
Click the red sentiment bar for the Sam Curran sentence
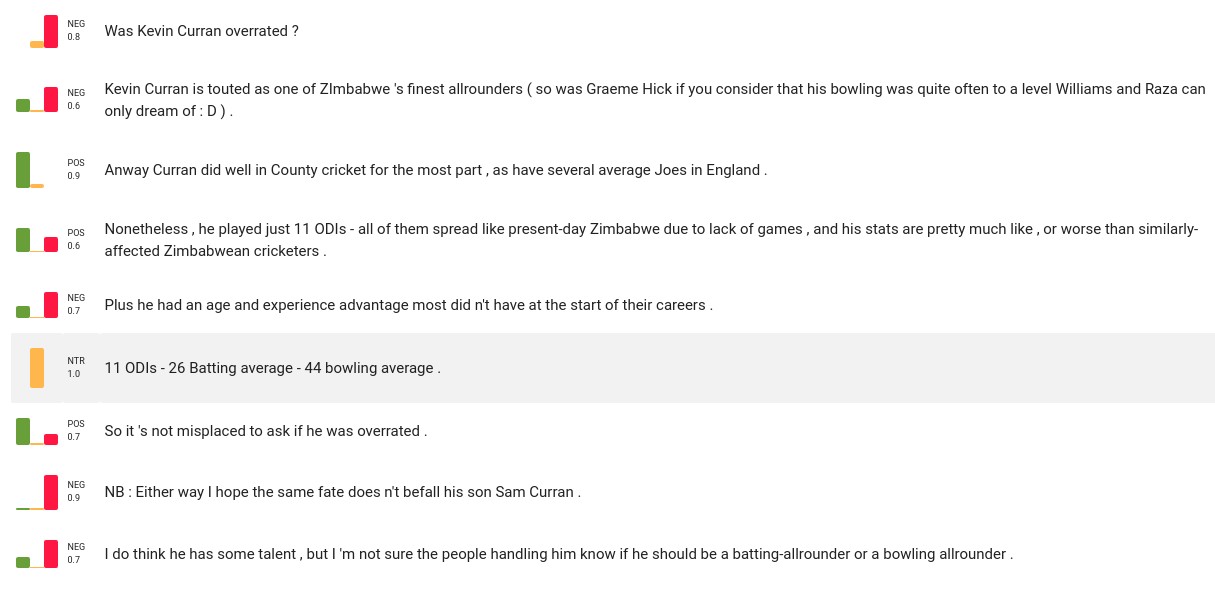pos(50,492)
